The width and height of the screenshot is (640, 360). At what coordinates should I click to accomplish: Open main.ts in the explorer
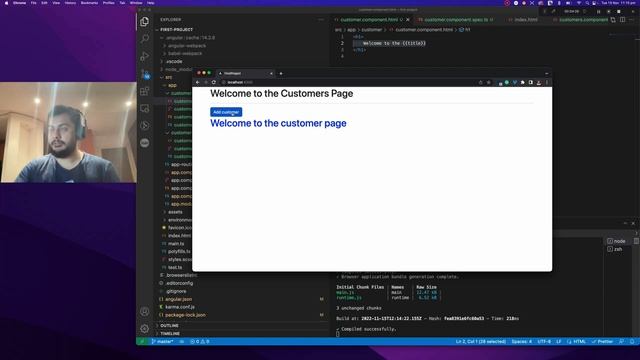click(176, 244)
